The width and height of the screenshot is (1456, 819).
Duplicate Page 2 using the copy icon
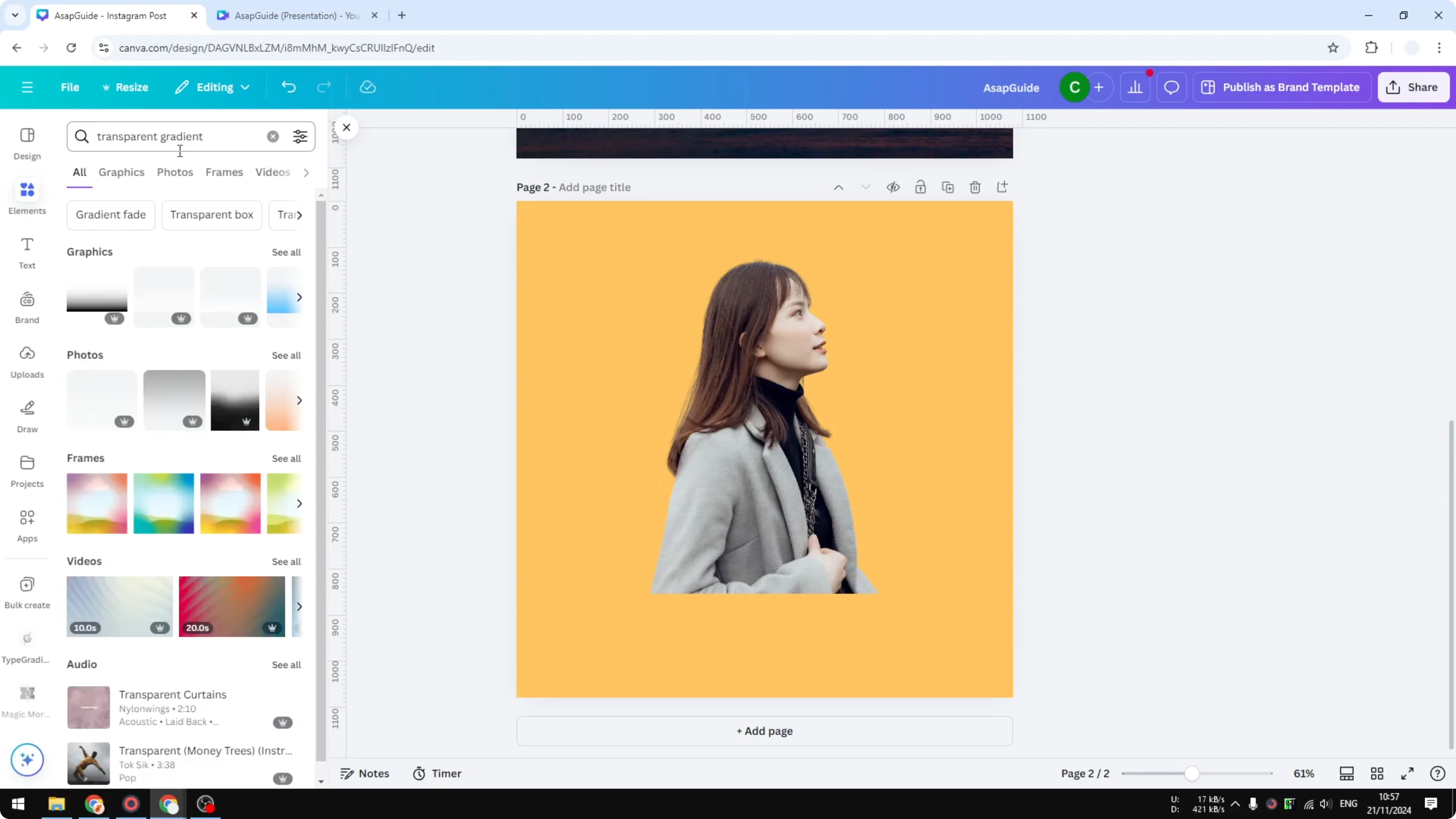948,186
